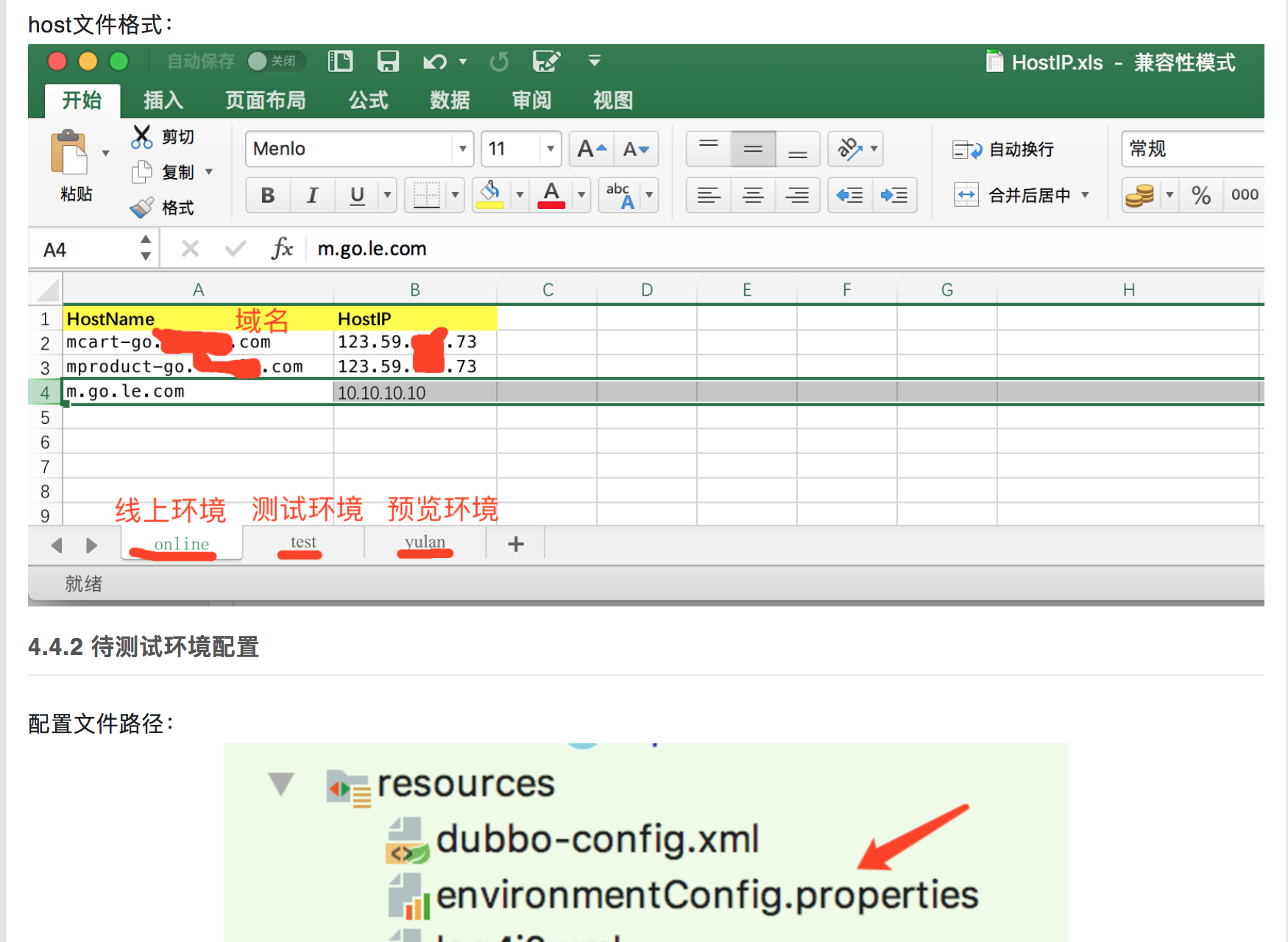Switch to the yulan sheet tab
Image resolution: width=1288 pixels, height=942 pixels.
(425, 543)
